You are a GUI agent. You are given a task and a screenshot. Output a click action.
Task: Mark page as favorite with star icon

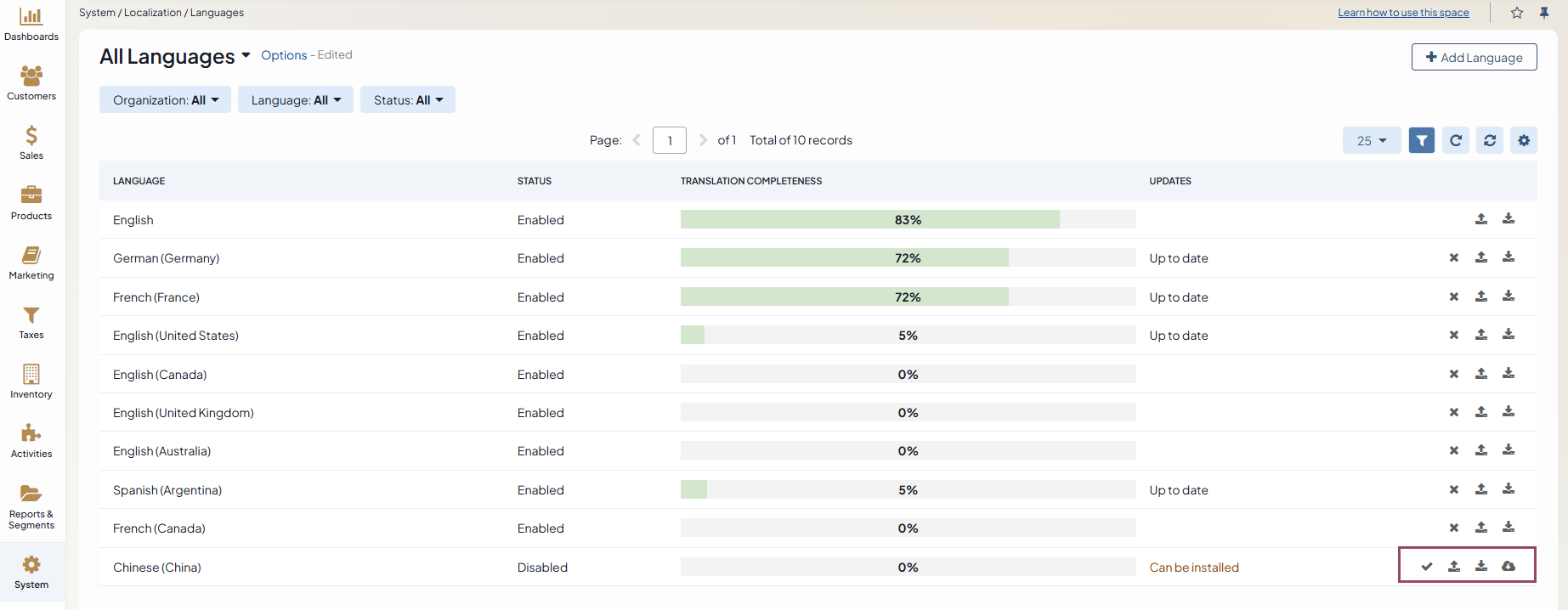[x=1517, y=13]
